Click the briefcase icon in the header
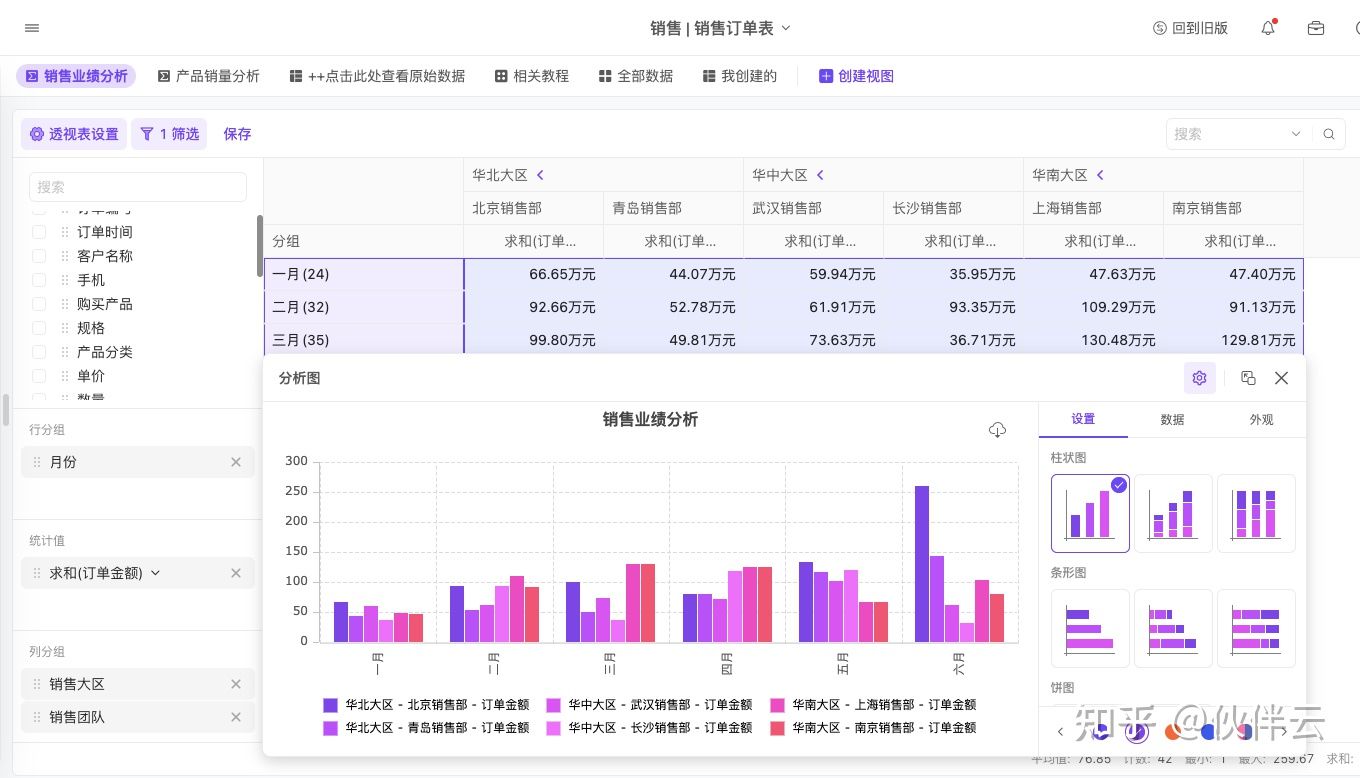The width and height of the screenshot is (1360, 778). point(1316,28)
